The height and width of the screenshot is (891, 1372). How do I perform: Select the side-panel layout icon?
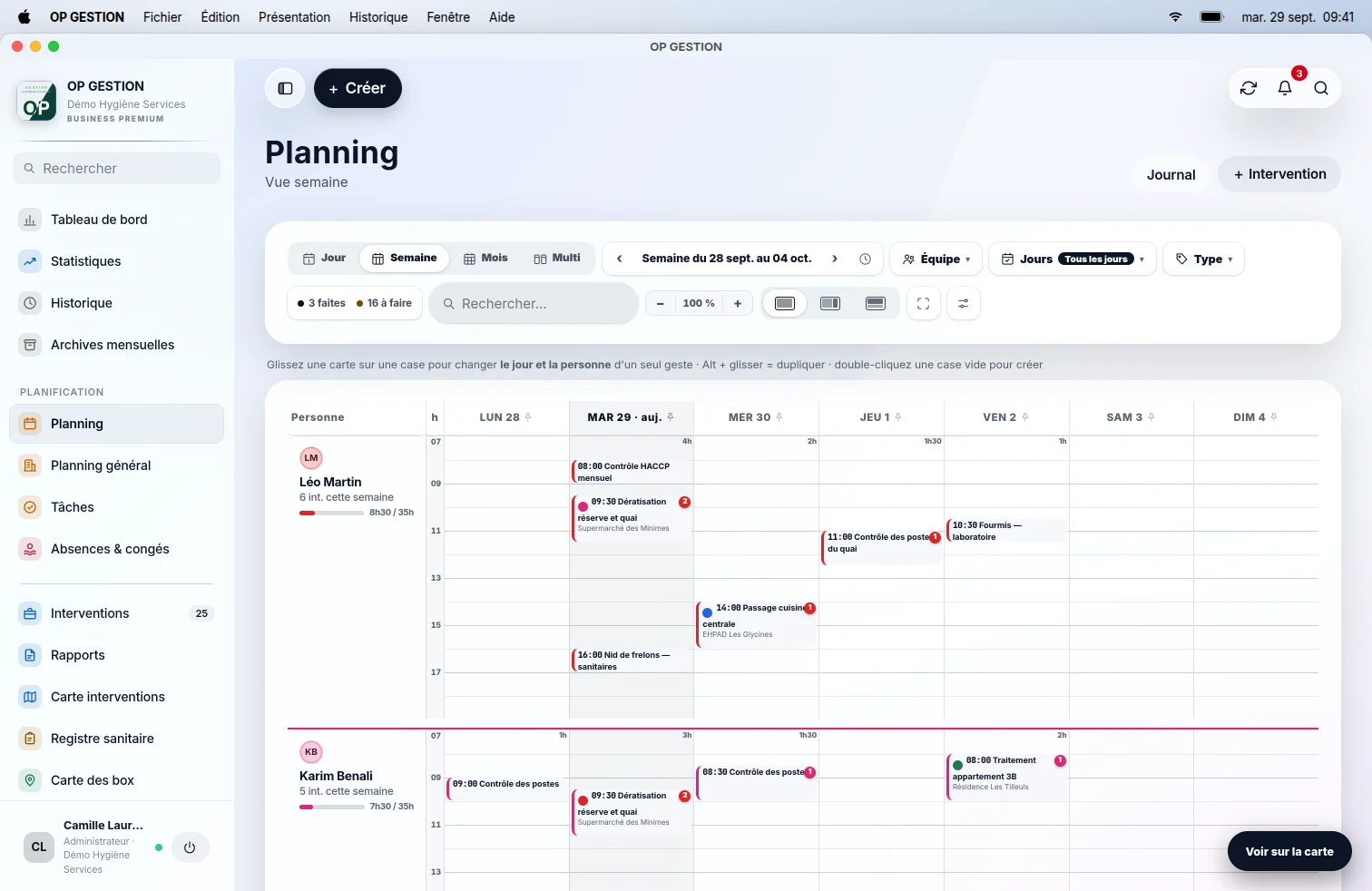click(x=830, y=304)
